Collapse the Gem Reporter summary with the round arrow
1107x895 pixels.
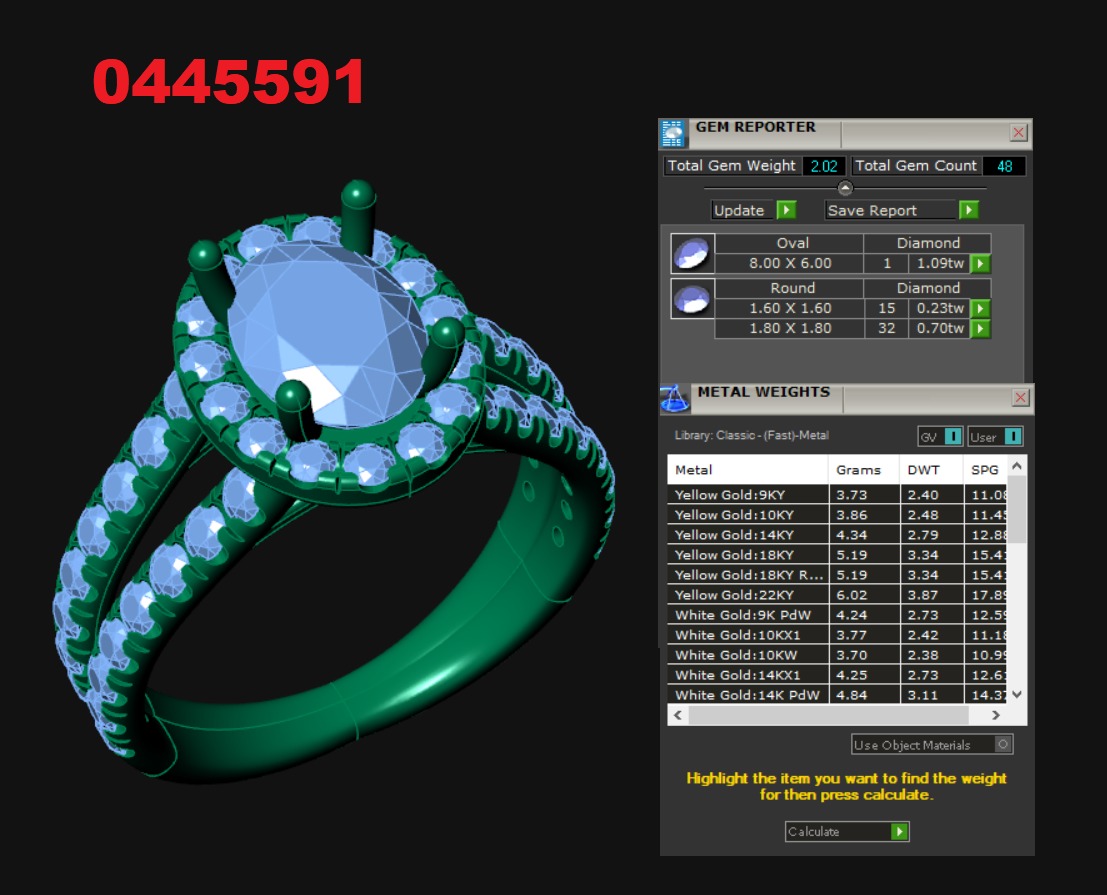coord(845,188)
